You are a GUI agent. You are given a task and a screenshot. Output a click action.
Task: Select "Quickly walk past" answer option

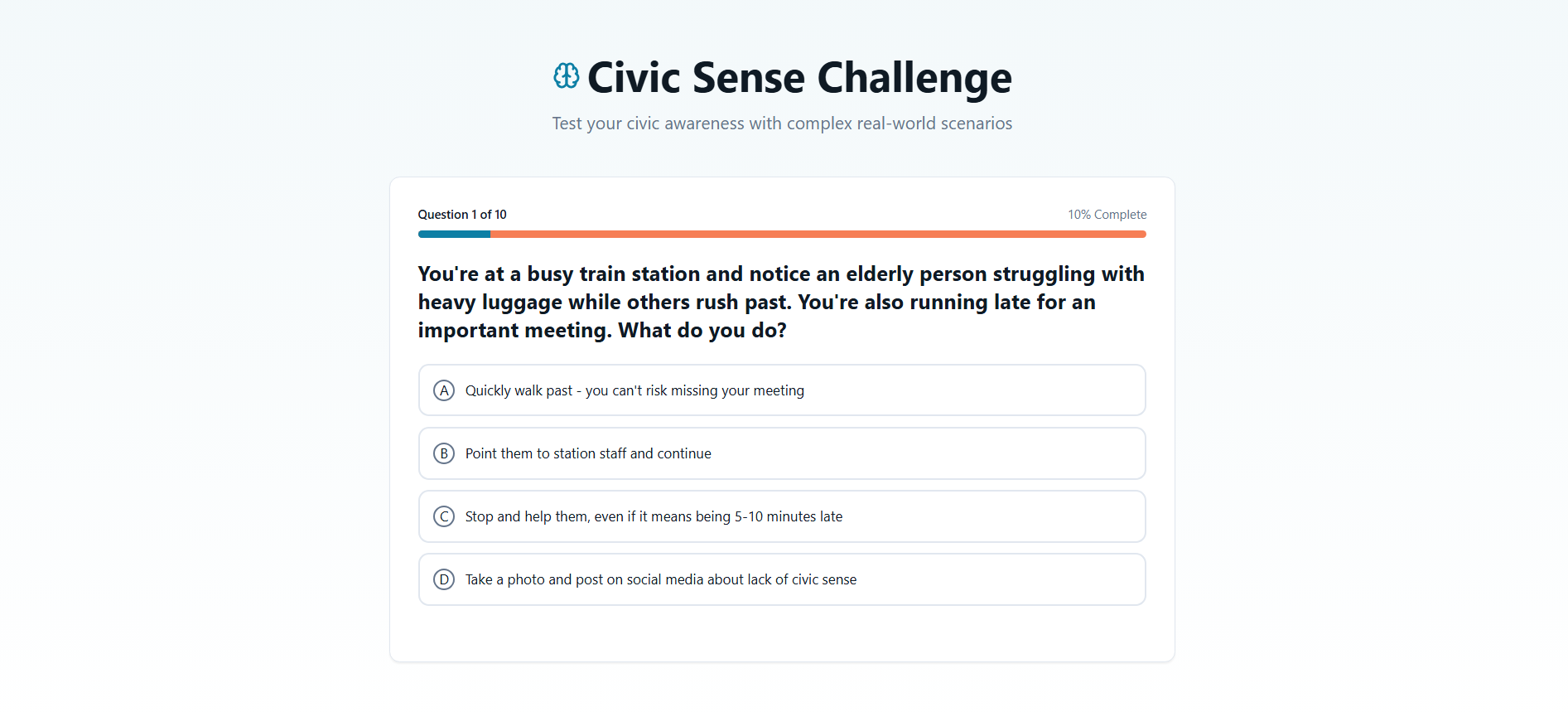[x=634, y=390]
